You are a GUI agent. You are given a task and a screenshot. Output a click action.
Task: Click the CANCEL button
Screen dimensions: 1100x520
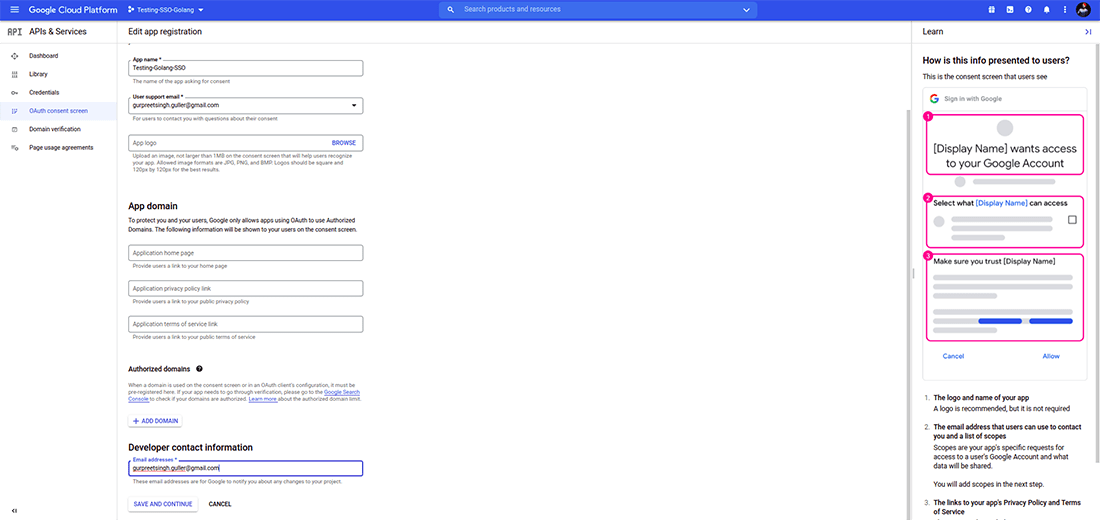click(220, 504)
